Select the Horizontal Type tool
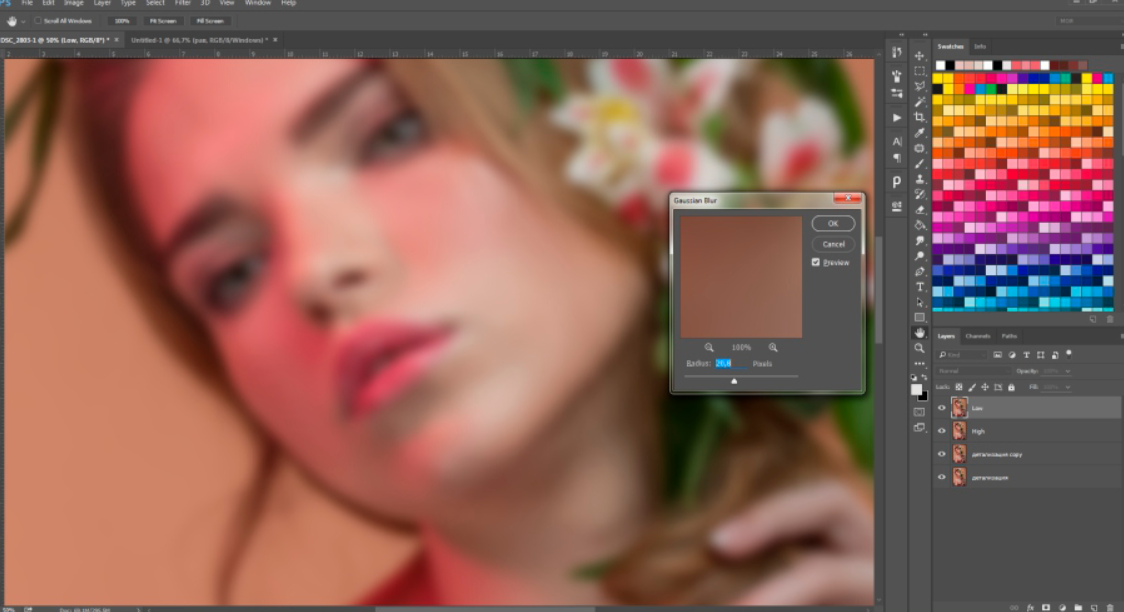 (x=920, y=287)
